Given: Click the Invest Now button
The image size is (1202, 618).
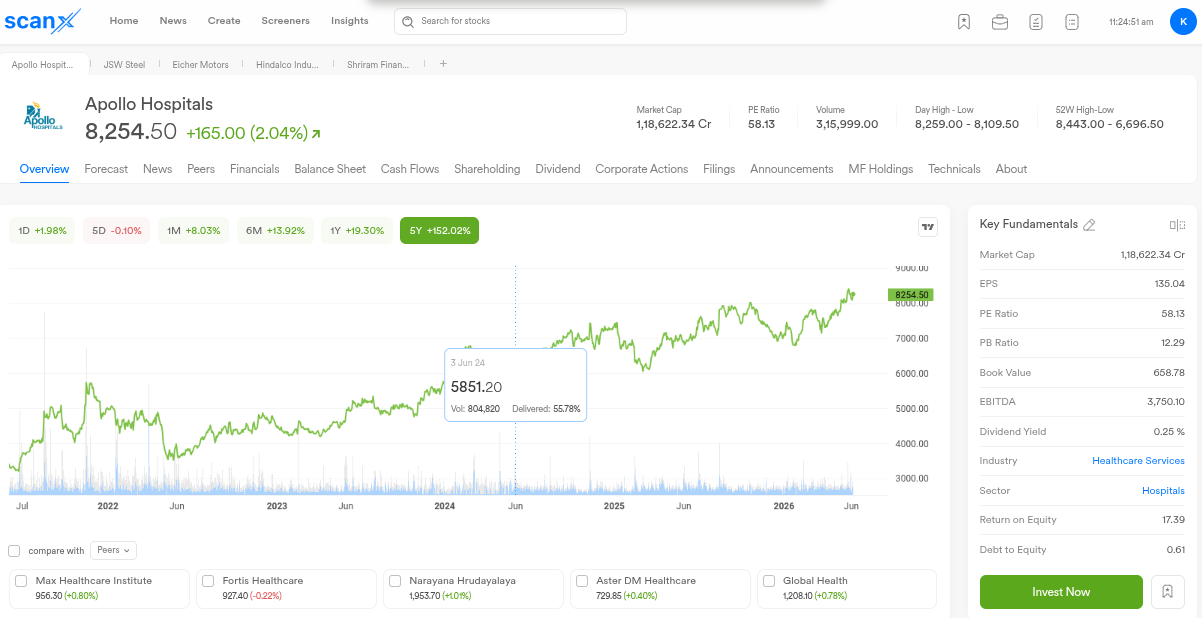Looking at the screenshot, I should click(1061, 592).
